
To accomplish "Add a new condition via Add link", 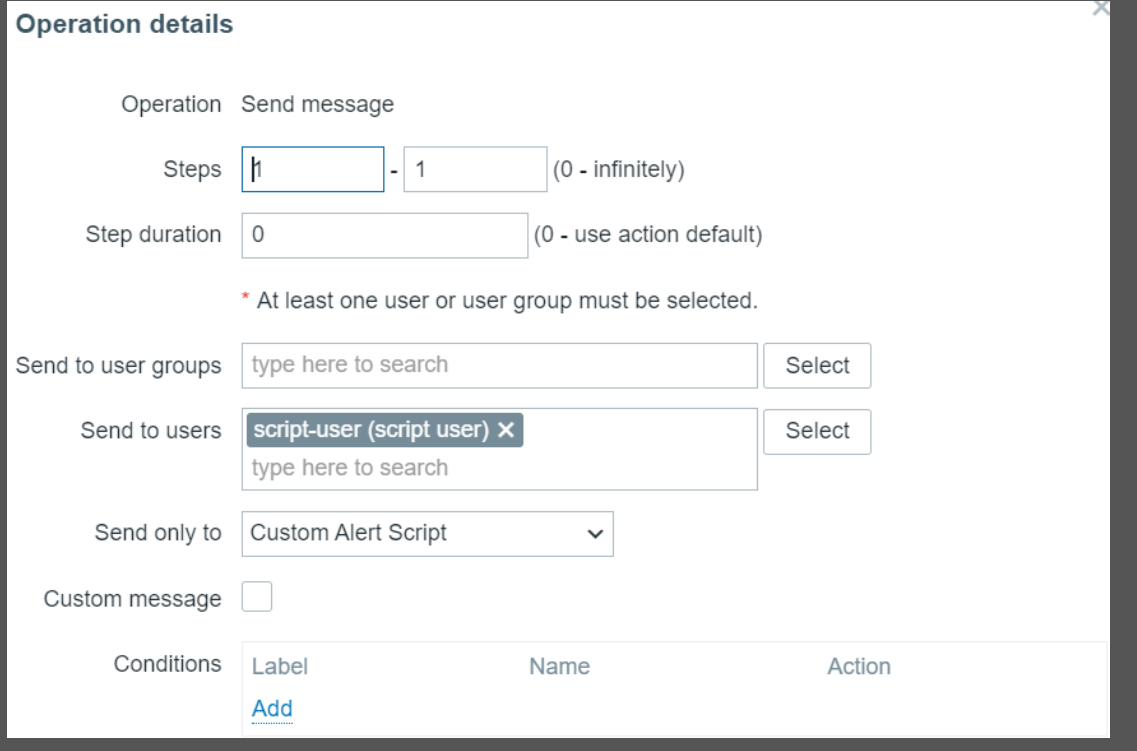I will tap(272, 709).
